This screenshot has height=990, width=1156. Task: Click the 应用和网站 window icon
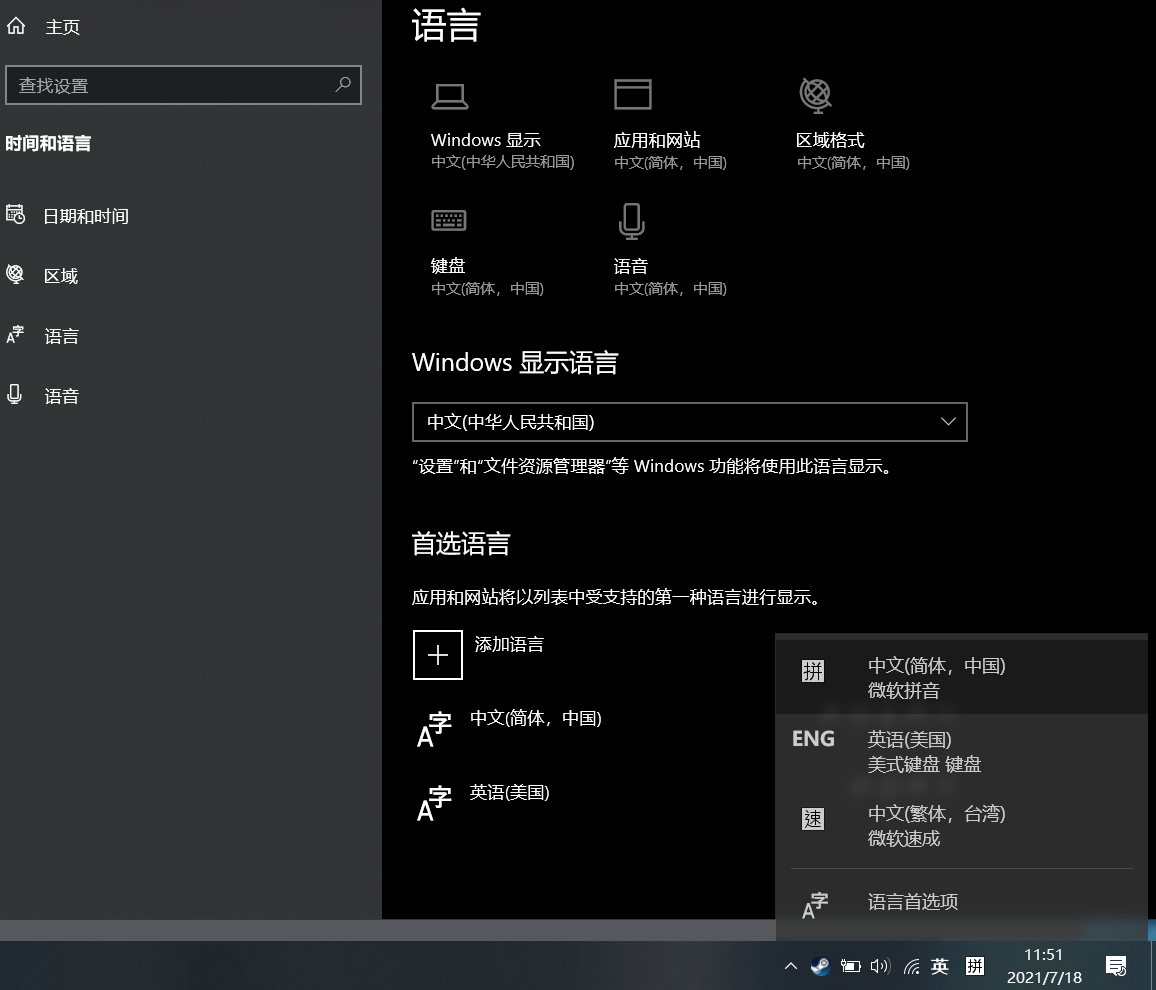(x=633, y=94)
